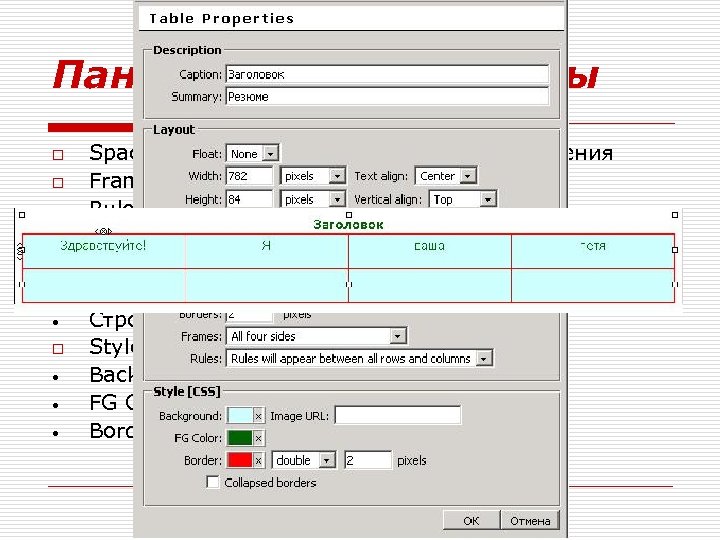The height and width of the screenshot is (540, 720).
Task: Click the Image URL input field
Action: pos(398,415)
